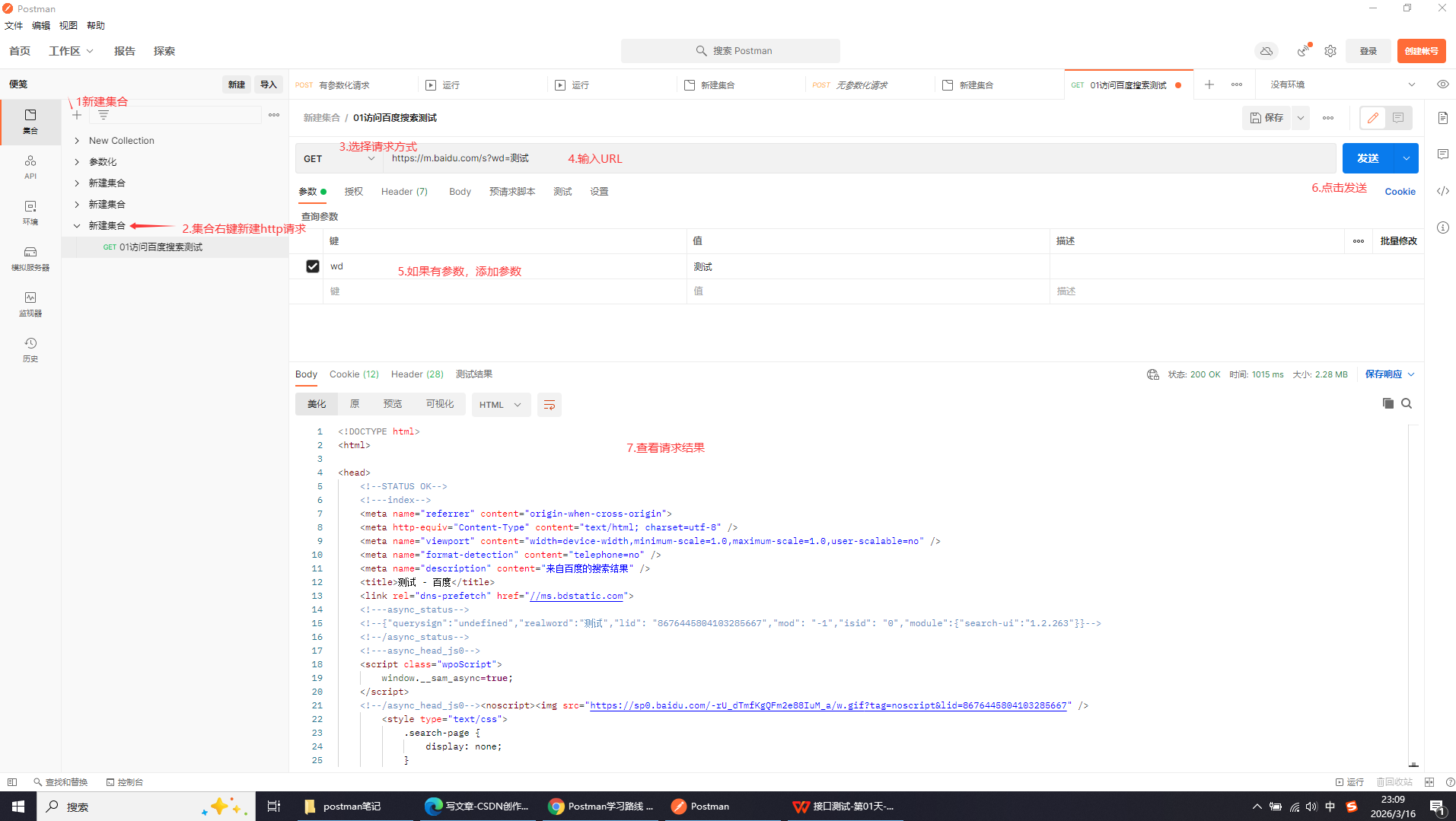Click the sync cloud icon in header
The height and width of the screenshot is (821, 1456).
click(1266, 51)
